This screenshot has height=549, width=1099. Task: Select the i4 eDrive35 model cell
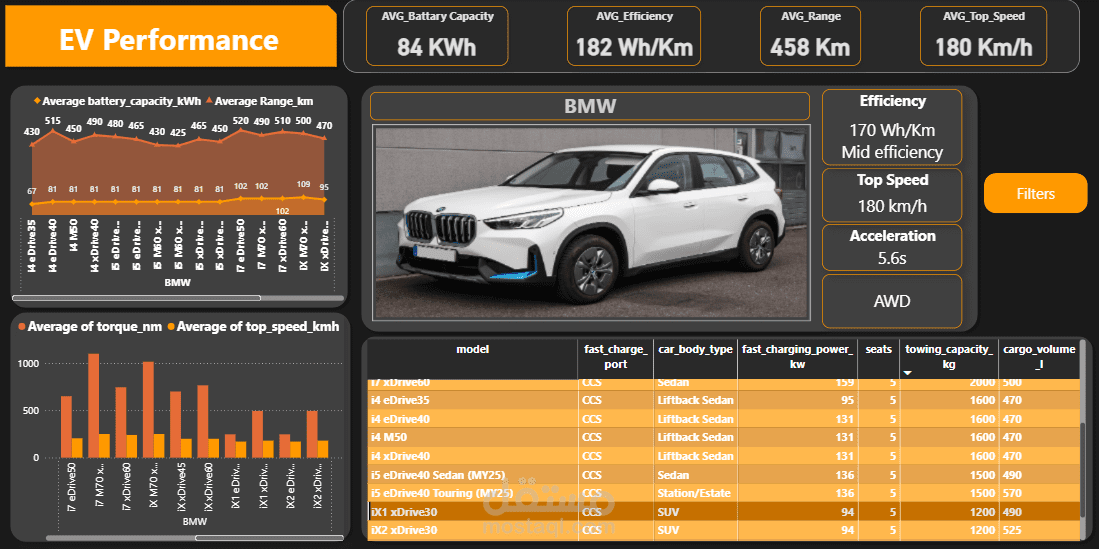click(x=472, y=400)
